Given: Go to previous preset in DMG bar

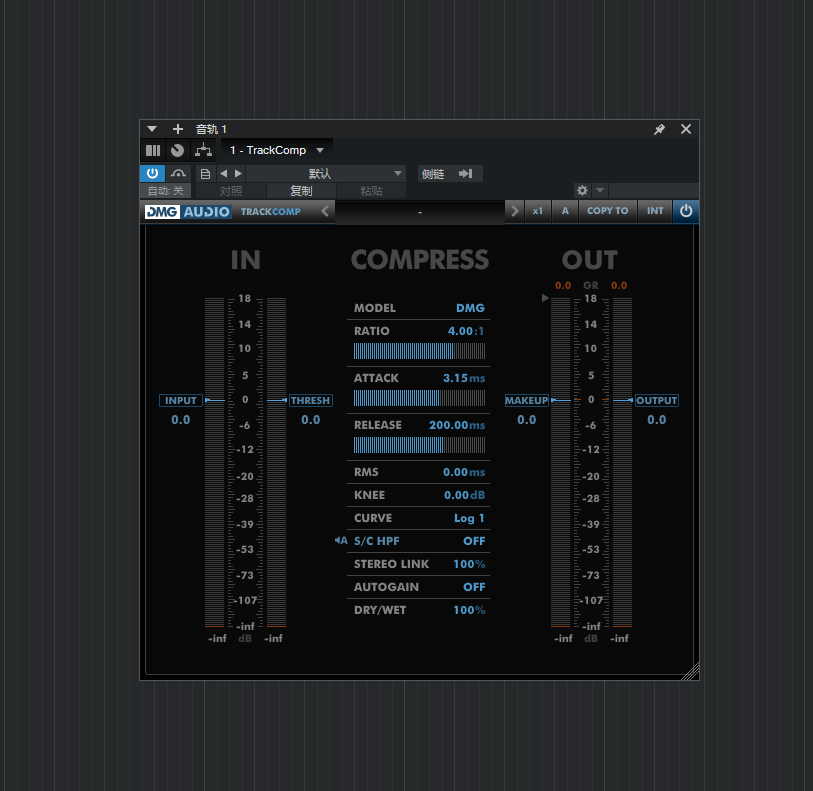Looking at the screenshot, I should 325,211.
